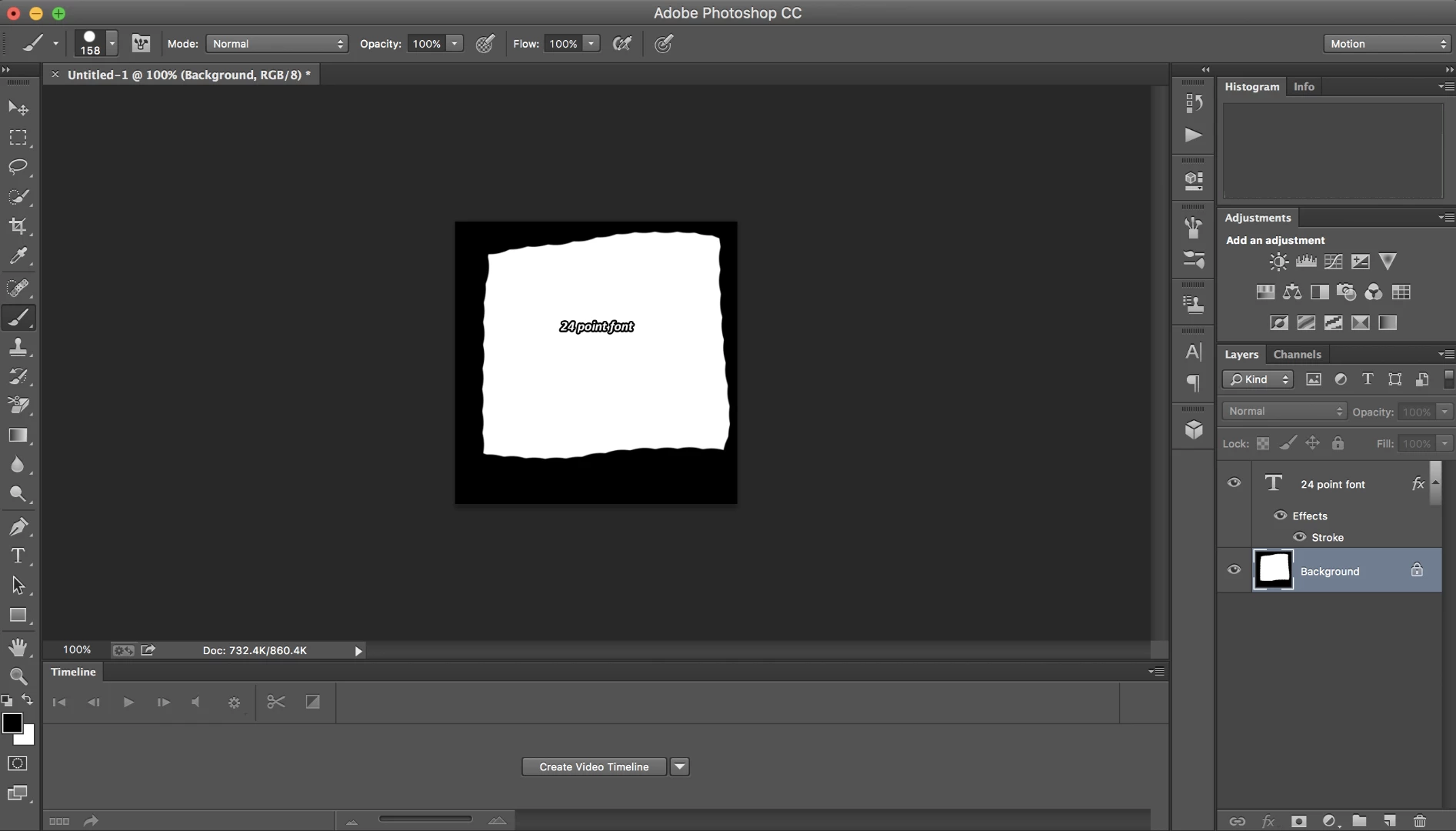Open the Motion workspace dropdown

(x=1387, y=44)
